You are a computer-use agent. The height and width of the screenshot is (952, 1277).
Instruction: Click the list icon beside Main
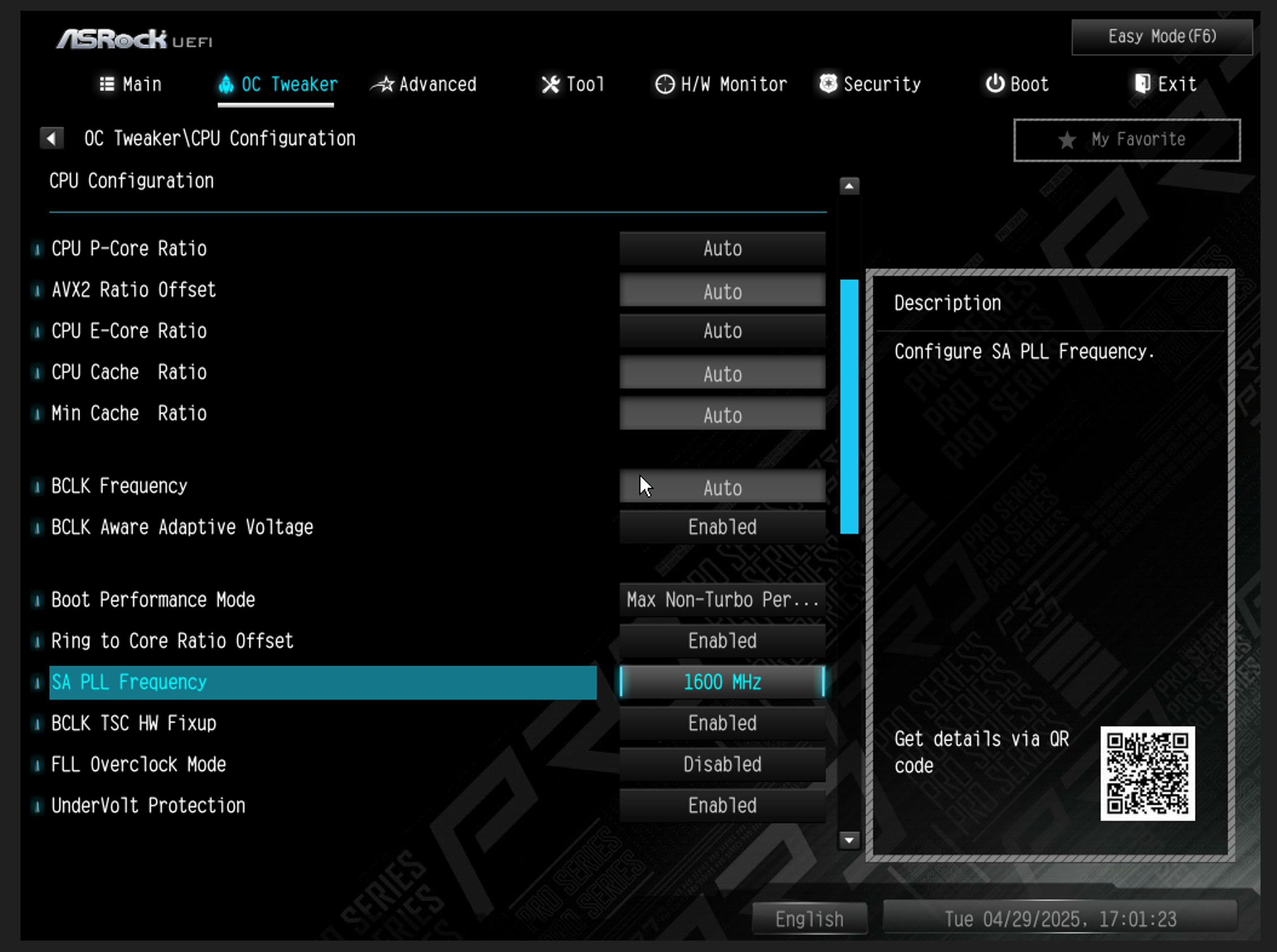tap(107, 85)
